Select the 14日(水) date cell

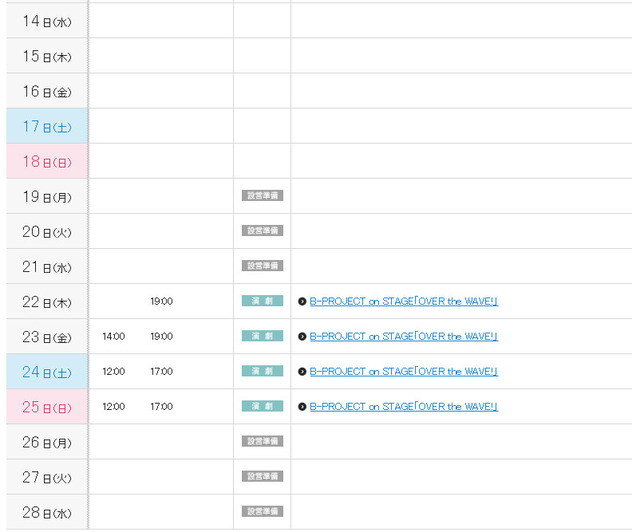[x=47, y=20]
